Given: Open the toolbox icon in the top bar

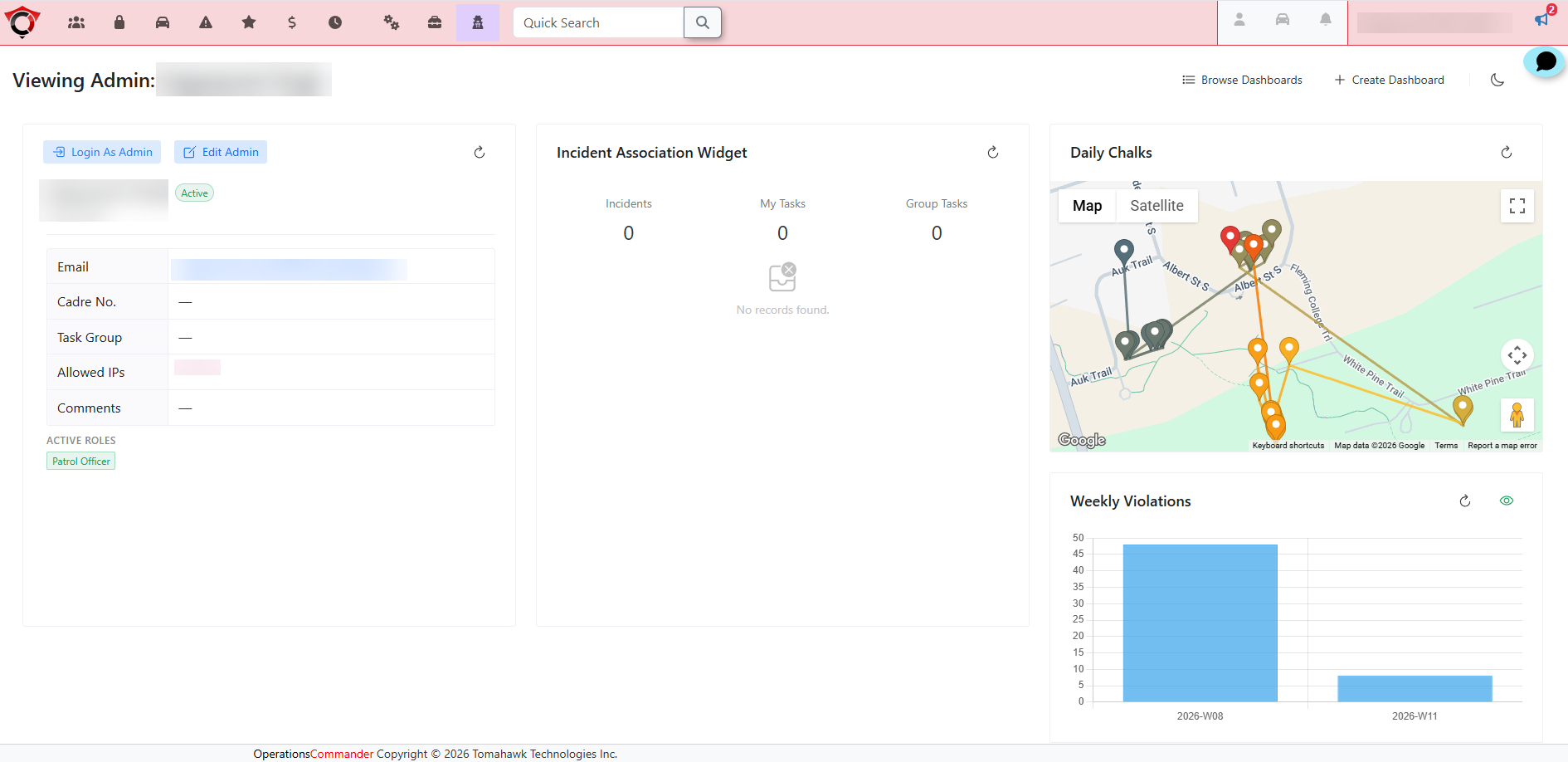Looking at the screenshot, I should click(435, 22).
